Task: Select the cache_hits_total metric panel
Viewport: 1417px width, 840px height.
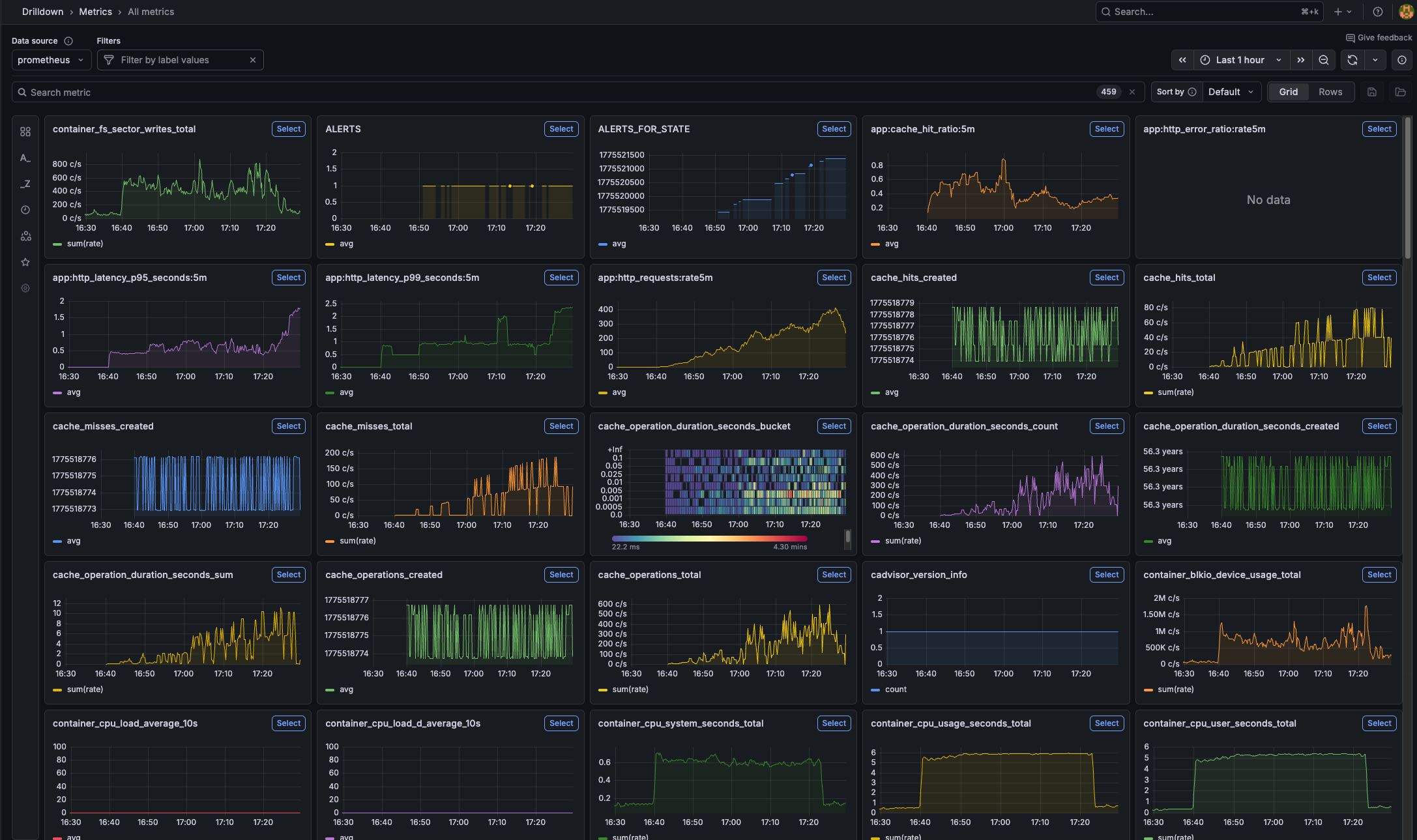Action: tap(1379, 278)
